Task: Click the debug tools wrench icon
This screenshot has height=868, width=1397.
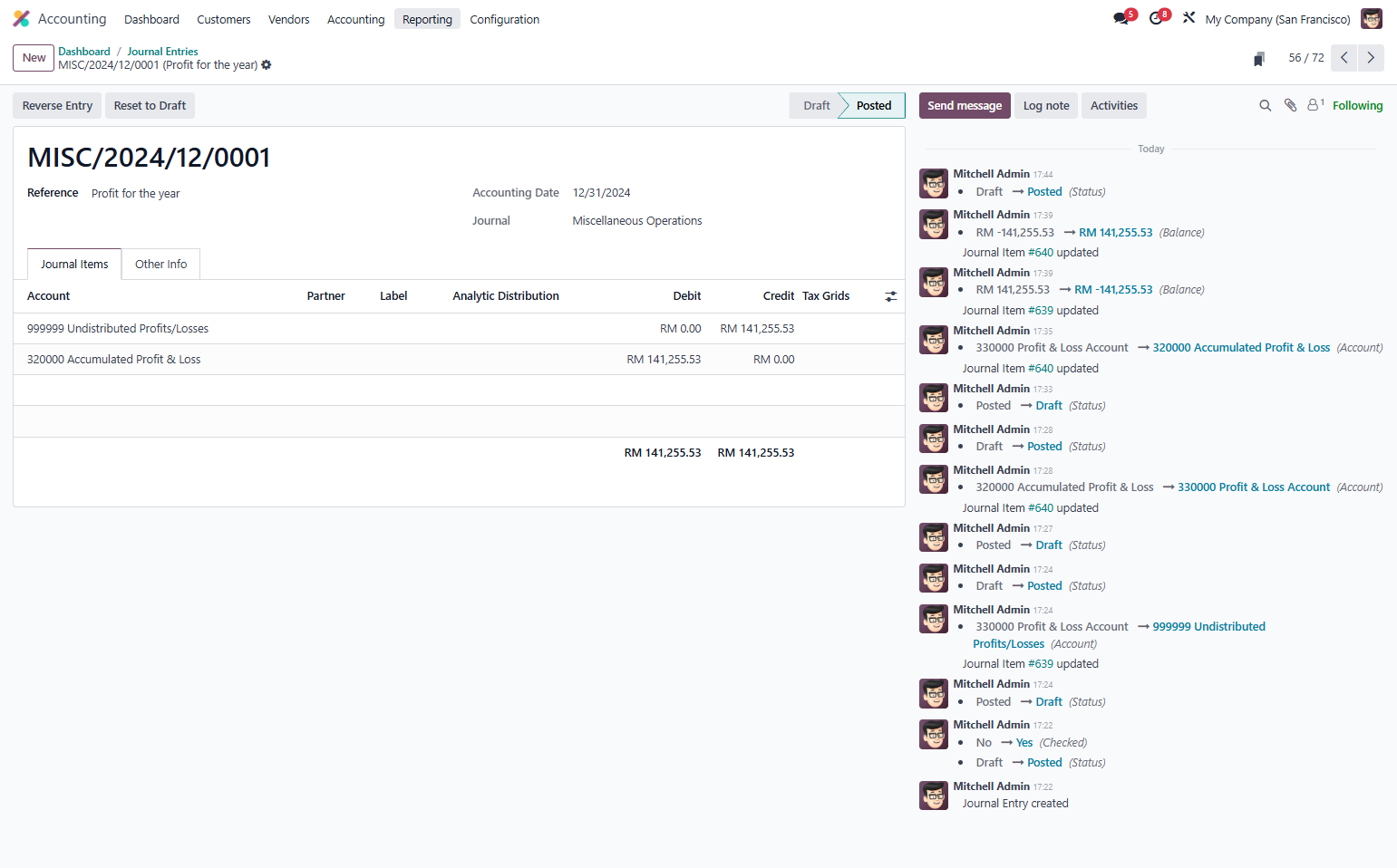Action: pyautogui.click(x=1188, y=18)
